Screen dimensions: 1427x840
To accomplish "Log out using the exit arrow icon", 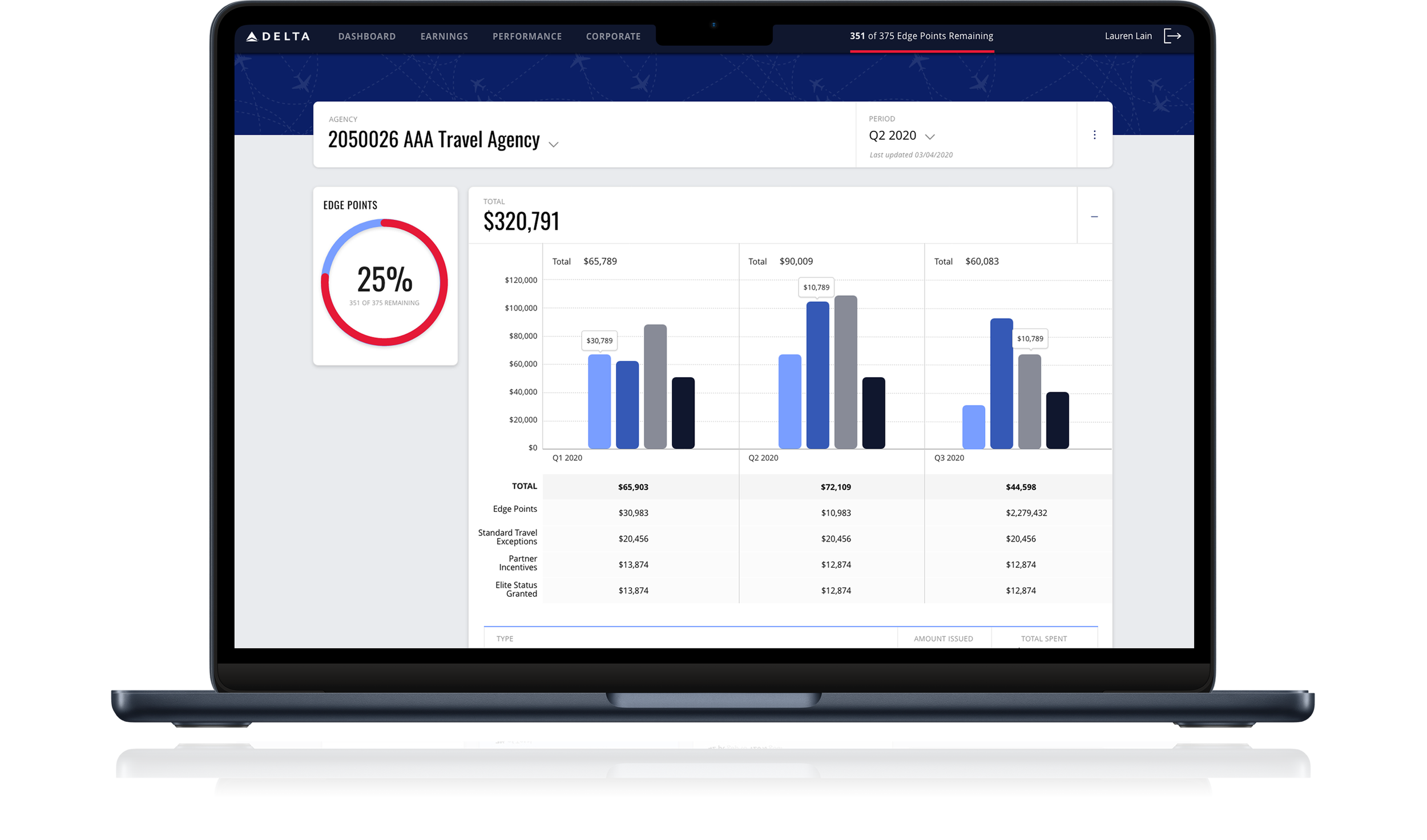I will click(x=1172, y=36).
